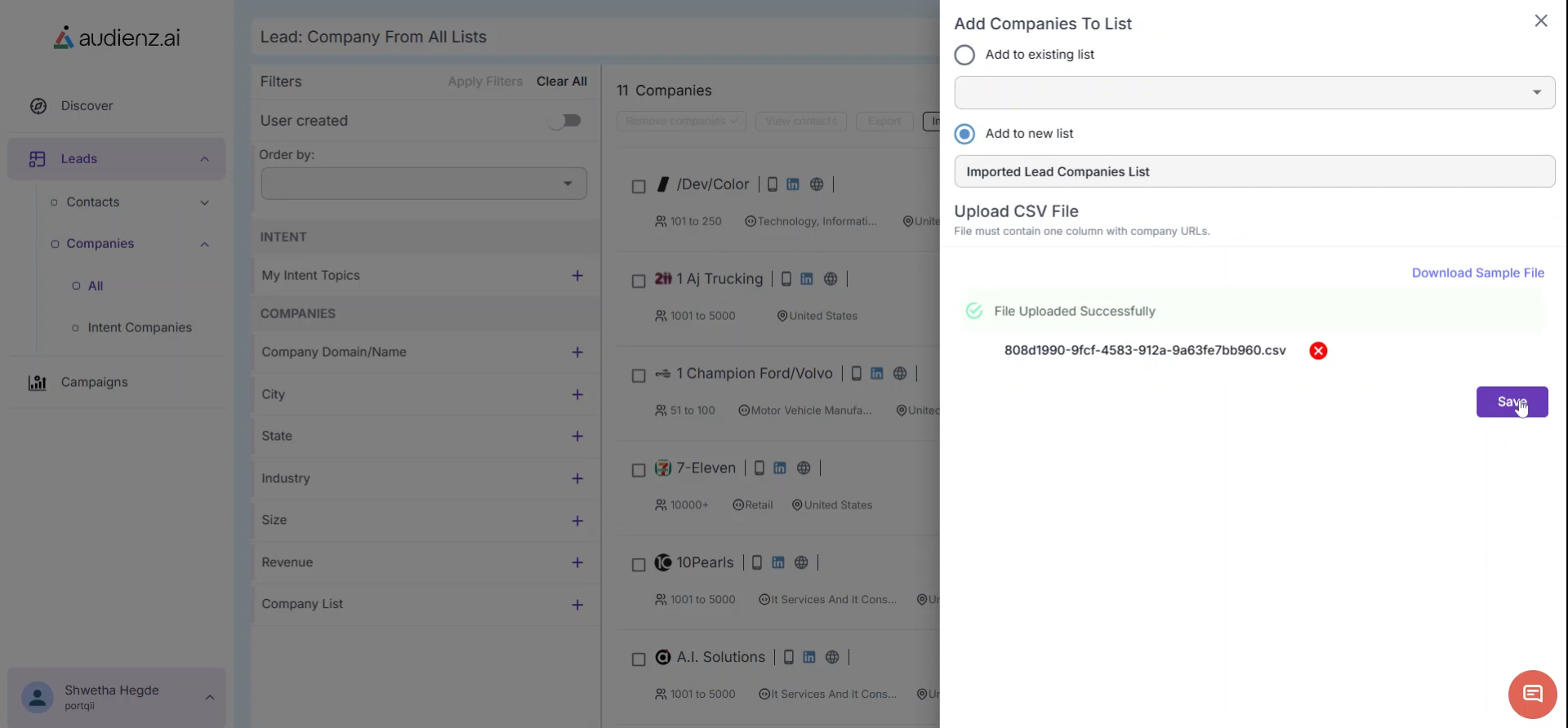Click the phone icon for 10Pearls

click(757, 563)
